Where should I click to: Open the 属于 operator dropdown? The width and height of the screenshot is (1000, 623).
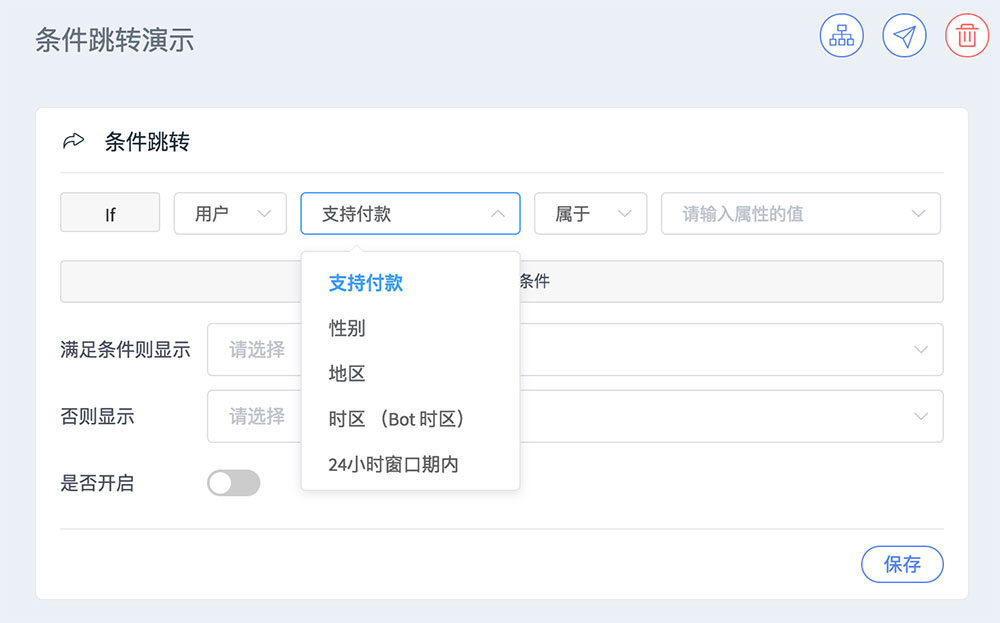[590, 213]
